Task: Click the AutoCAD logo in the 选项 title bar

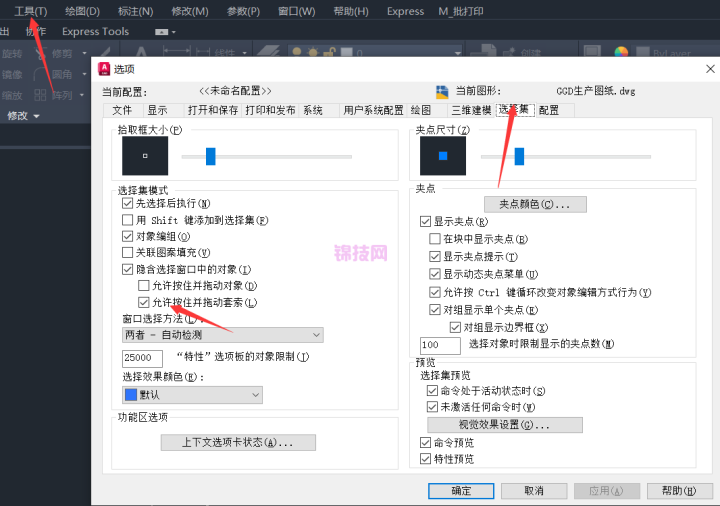Action: 104,69
